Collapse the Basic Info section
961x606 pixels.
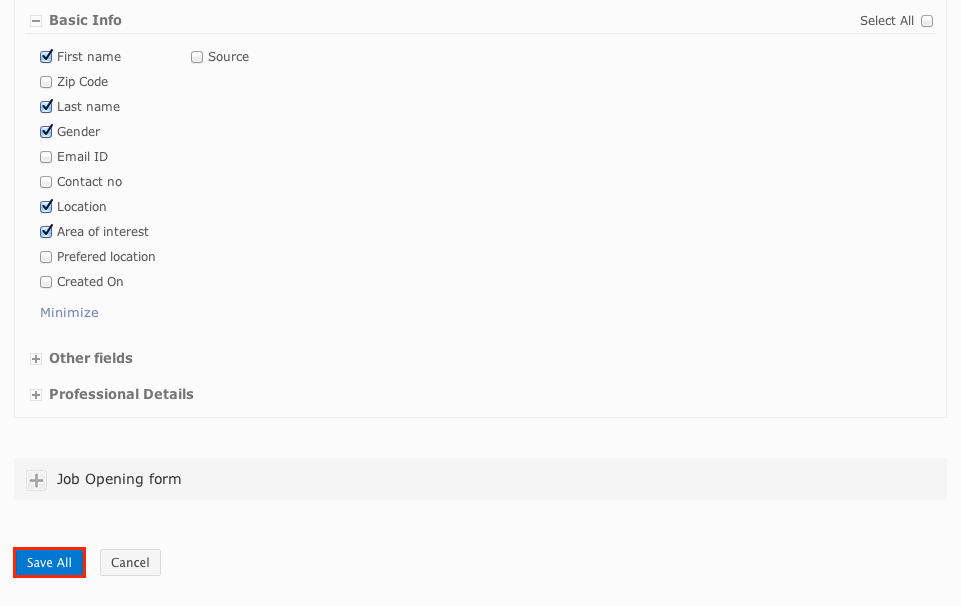(x=36, y=21)
